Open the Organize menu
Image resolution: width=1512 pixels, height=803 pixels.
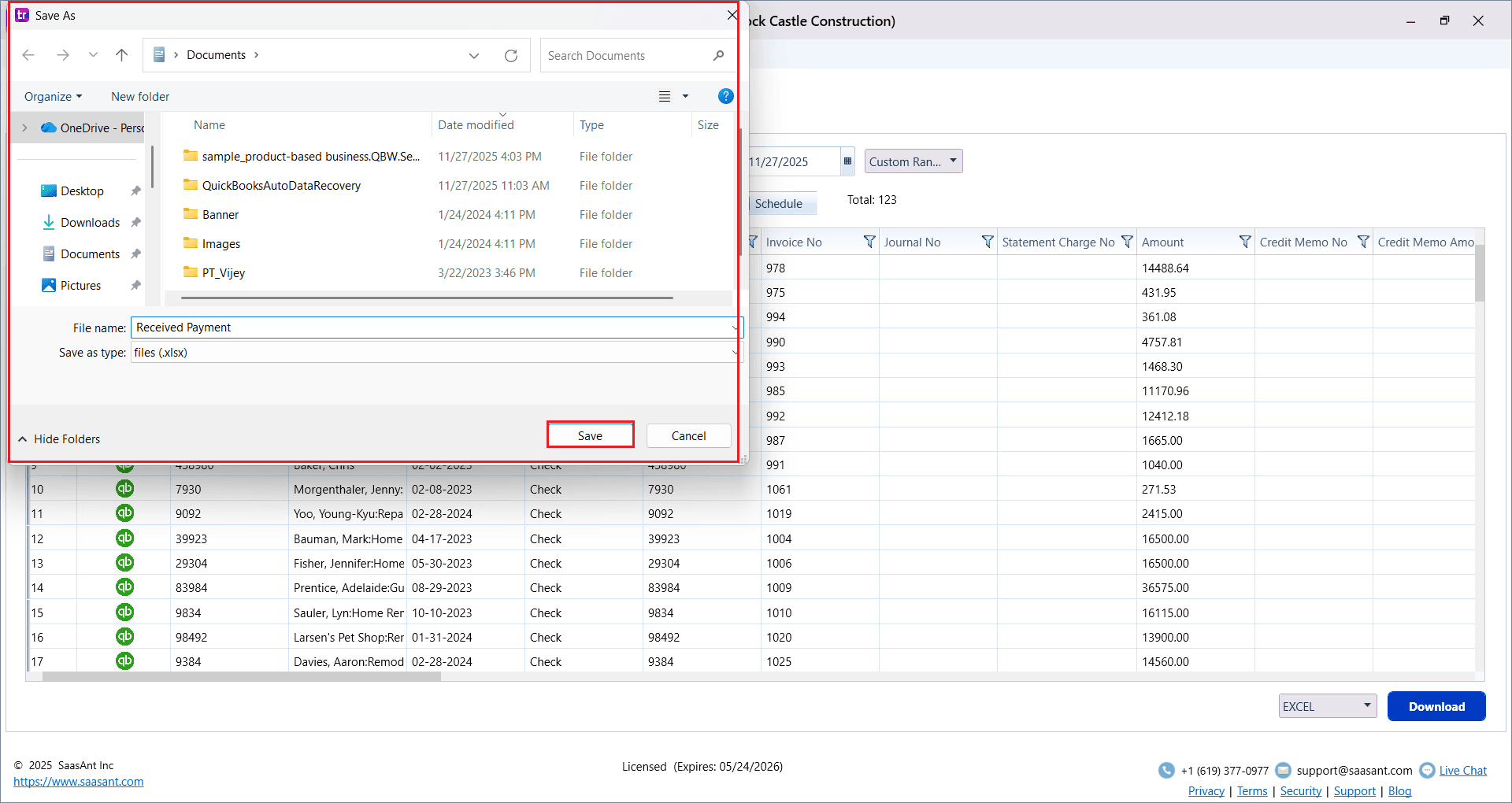(x=53, y=96)
